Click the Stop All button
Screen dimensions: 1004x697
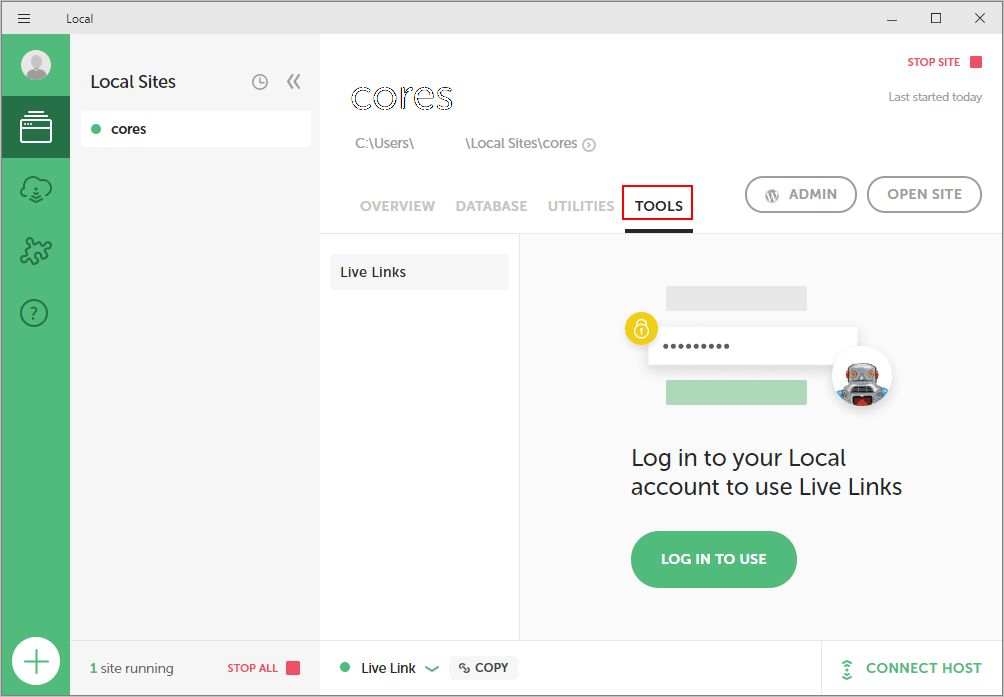(263, 668)
